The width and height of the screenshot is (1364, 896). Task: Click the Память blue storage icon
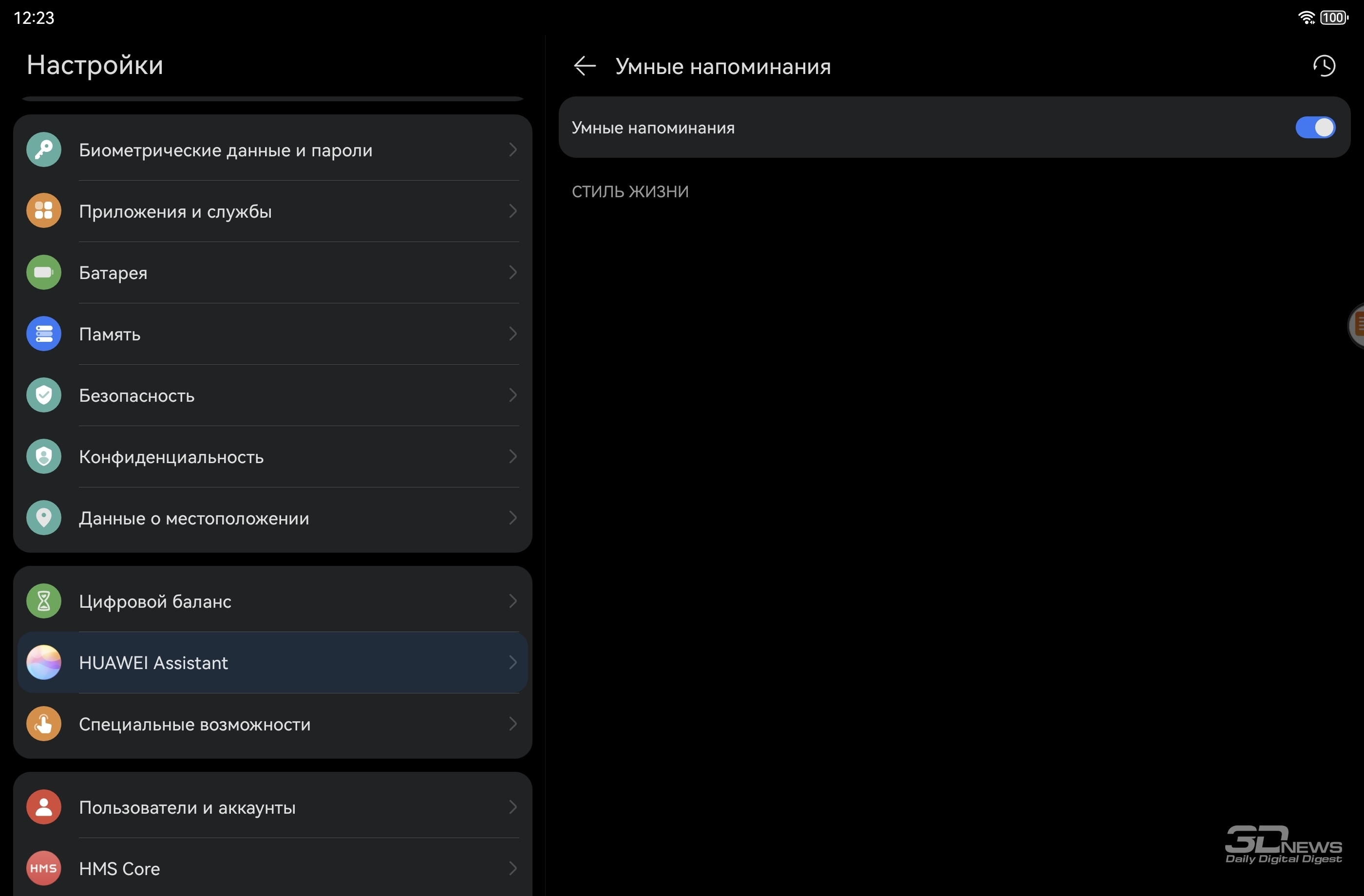pyautogui.click(x=43, y=334)
